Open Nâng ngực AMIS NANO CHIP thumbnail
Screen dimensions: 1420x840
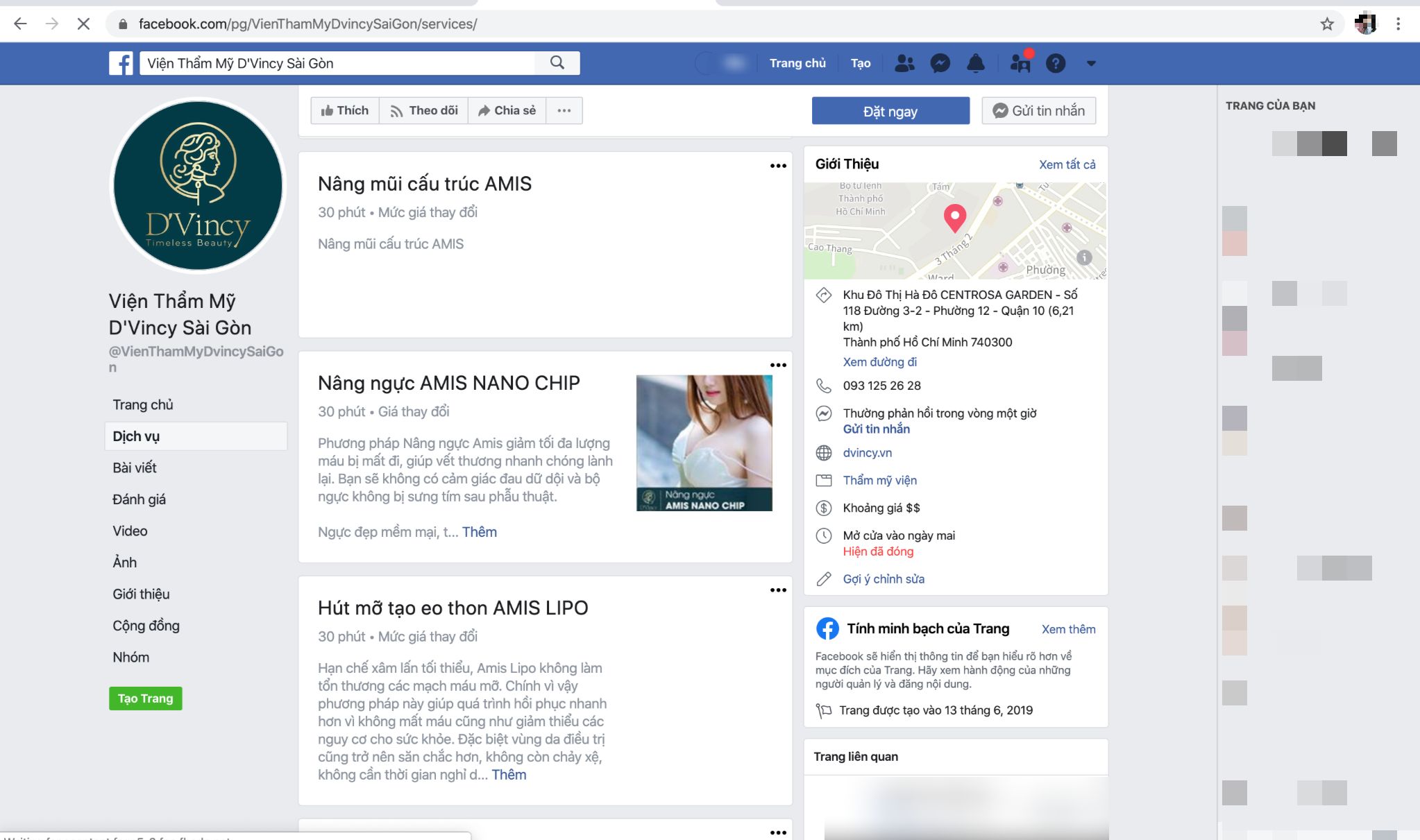coord(704,443)
